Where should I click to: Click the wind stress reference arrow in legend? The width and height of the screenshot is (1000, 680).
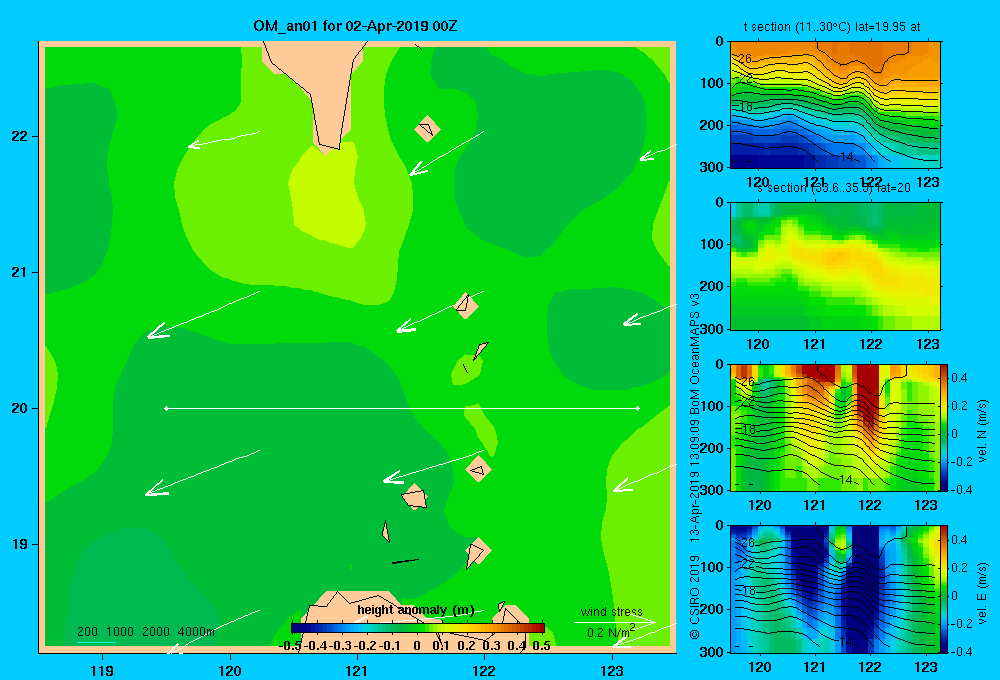pos(614,622)
